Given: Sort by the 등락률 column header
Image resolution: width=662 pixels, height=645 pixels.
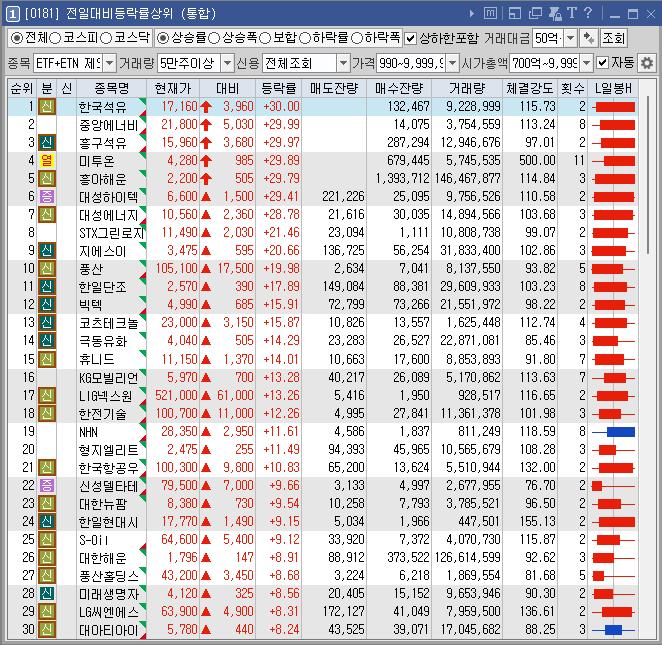Looking at the screenshot, I should coord(279,88).
